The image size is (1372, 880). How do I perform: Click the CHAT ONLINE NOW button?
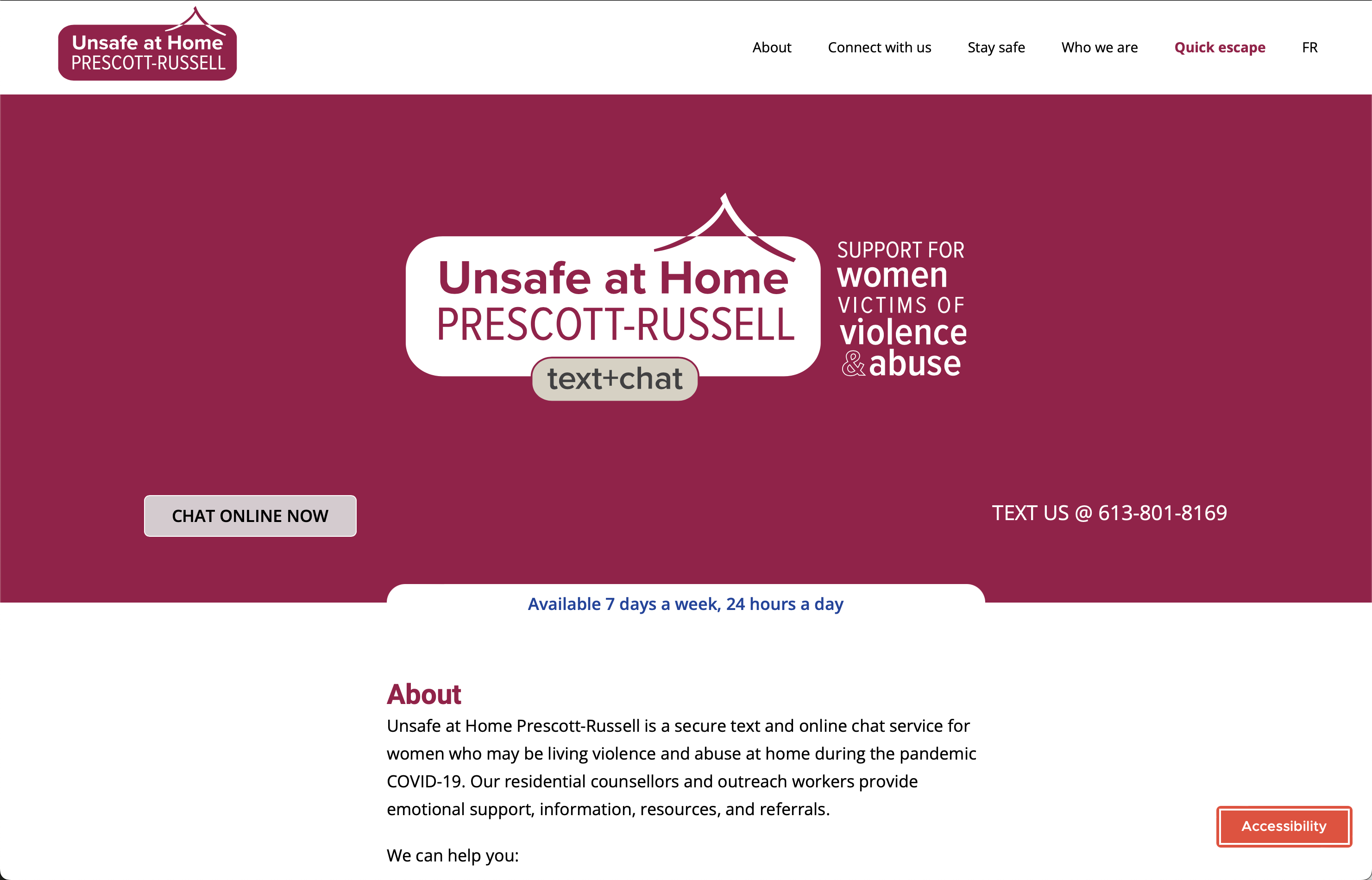tap(251, 515)
